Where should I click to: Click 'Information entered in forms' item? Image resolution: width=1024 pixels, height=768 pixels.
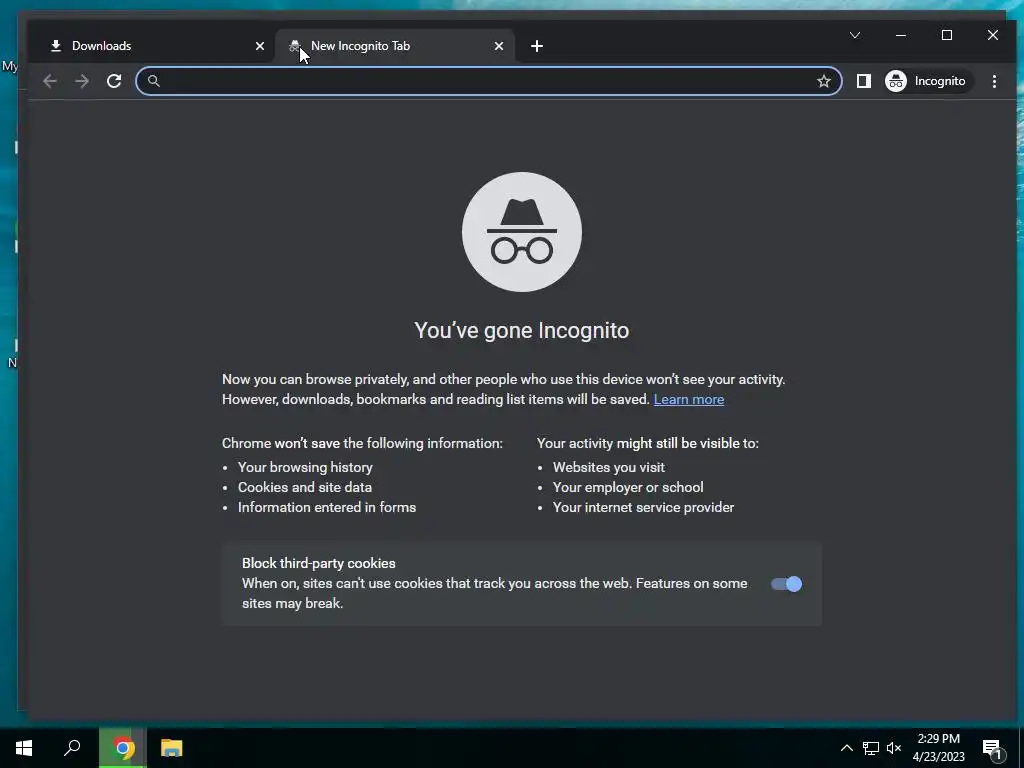point(327,507)
